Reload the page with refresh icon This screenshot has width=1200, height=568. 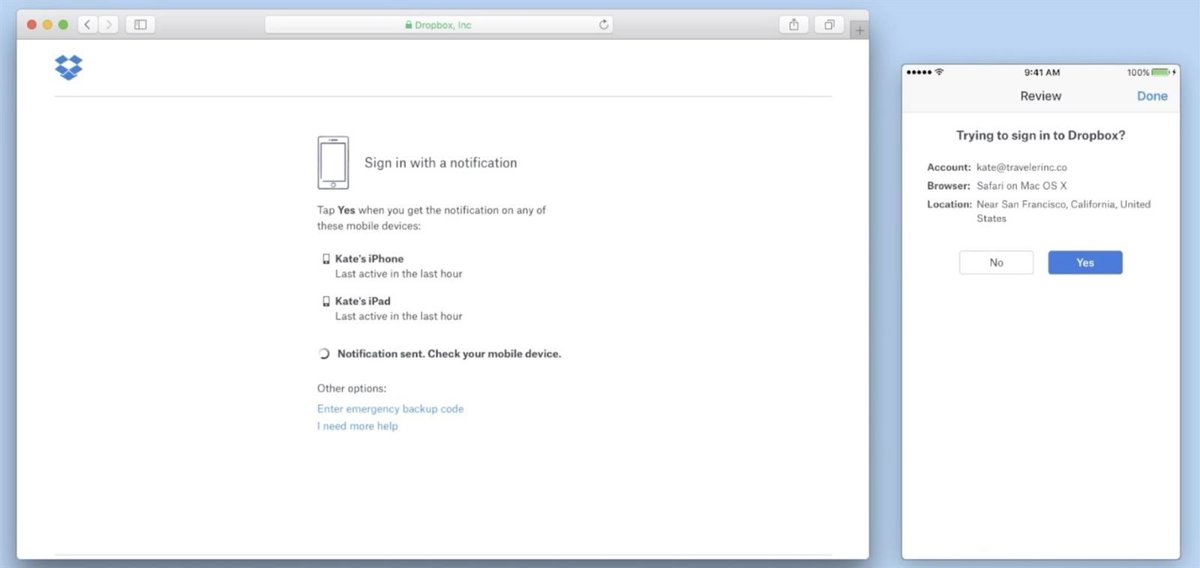click(x=604, y=25)
